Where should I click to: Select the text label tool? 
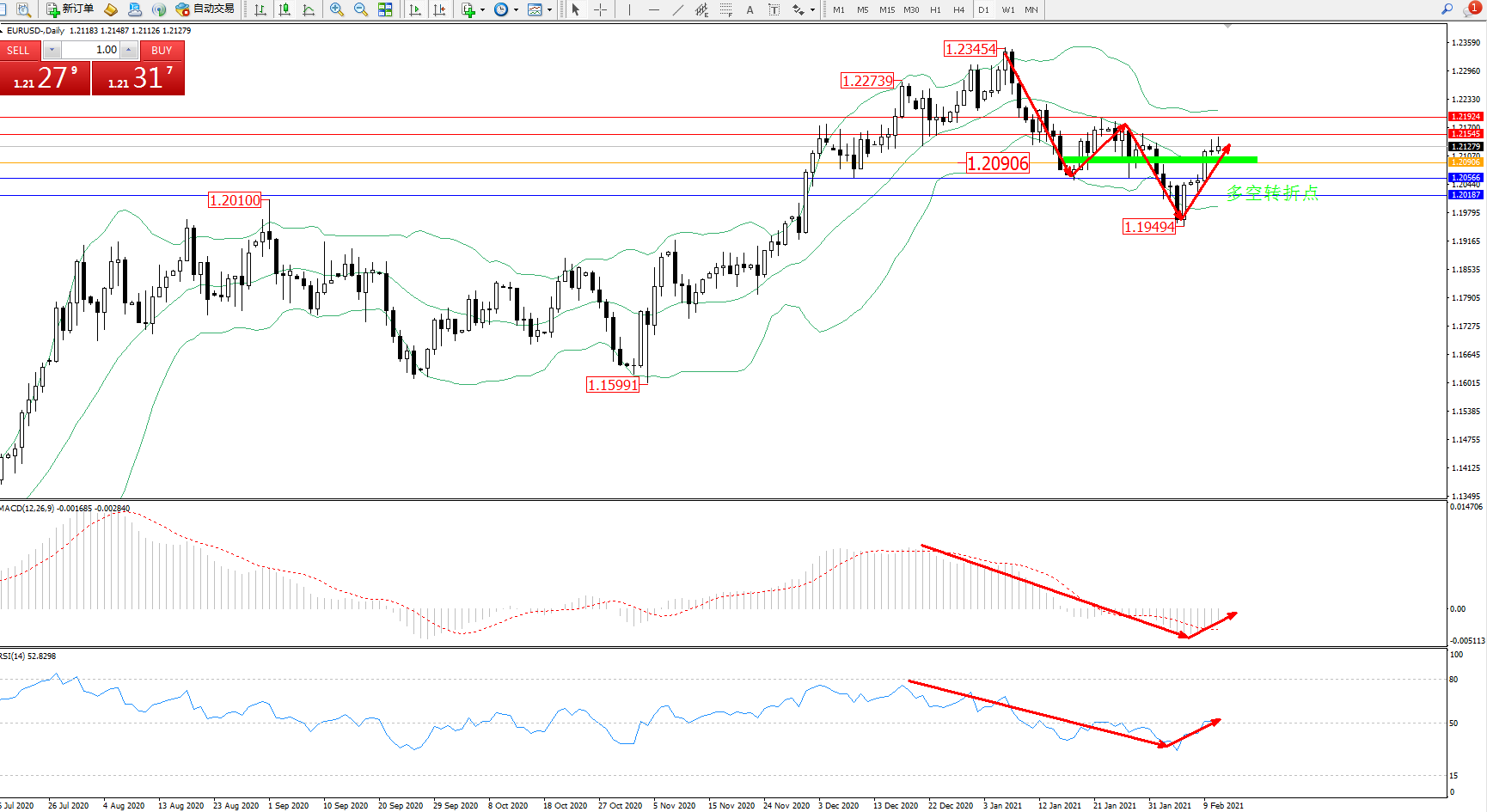(750, 9)
